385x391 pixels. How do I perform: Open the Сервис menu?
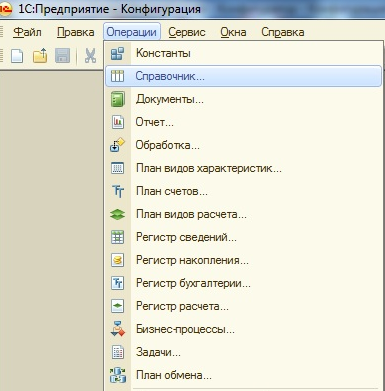[x=187, y=32]
